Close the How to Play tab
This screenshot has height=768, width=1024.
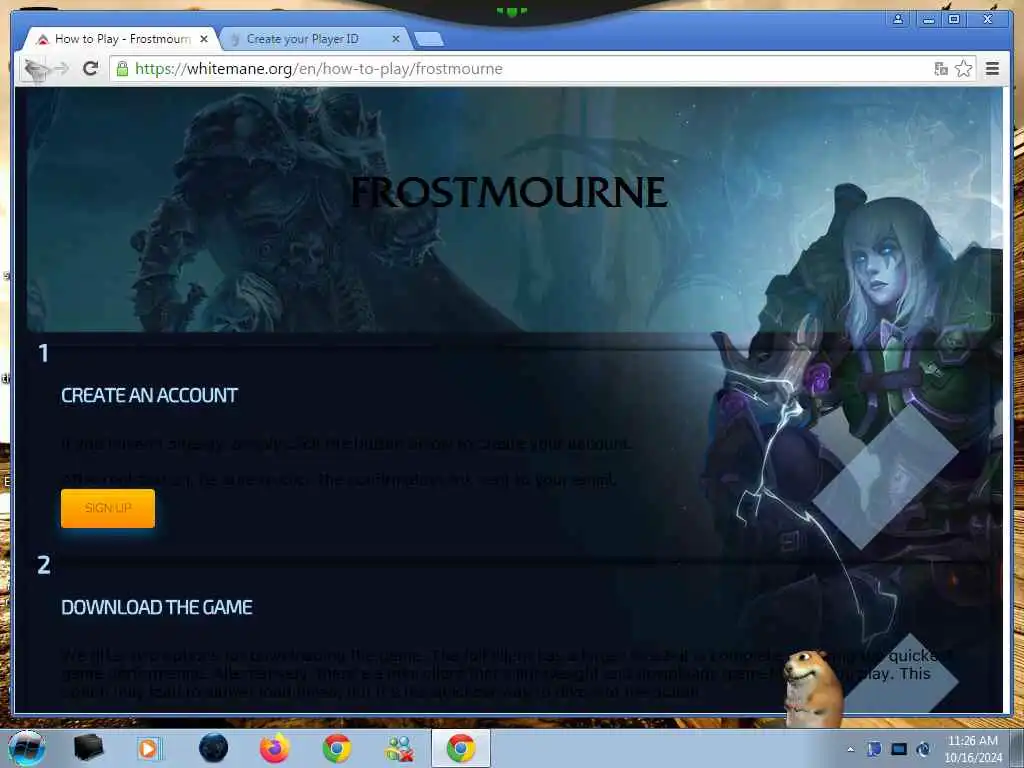204,39
